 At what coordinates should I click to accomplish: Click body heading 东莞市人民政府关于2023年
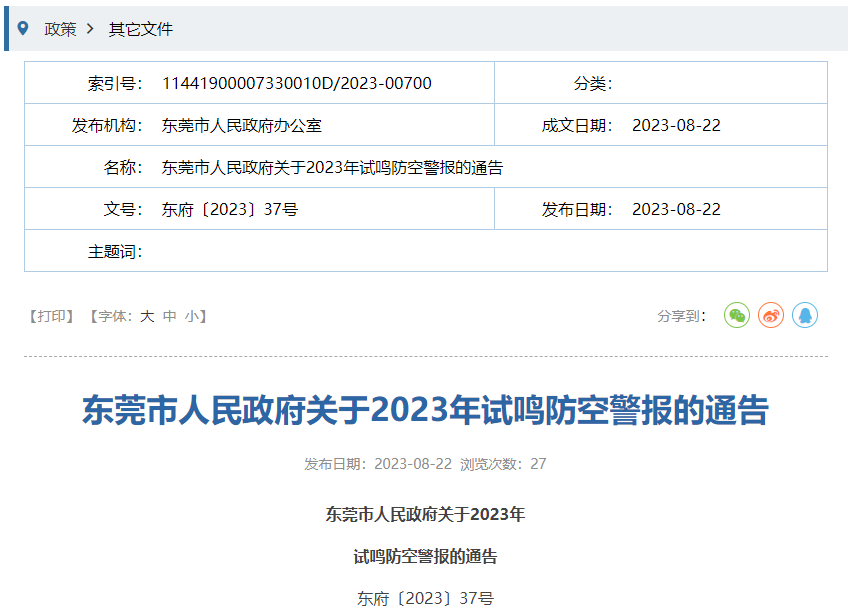pos(425,514)
